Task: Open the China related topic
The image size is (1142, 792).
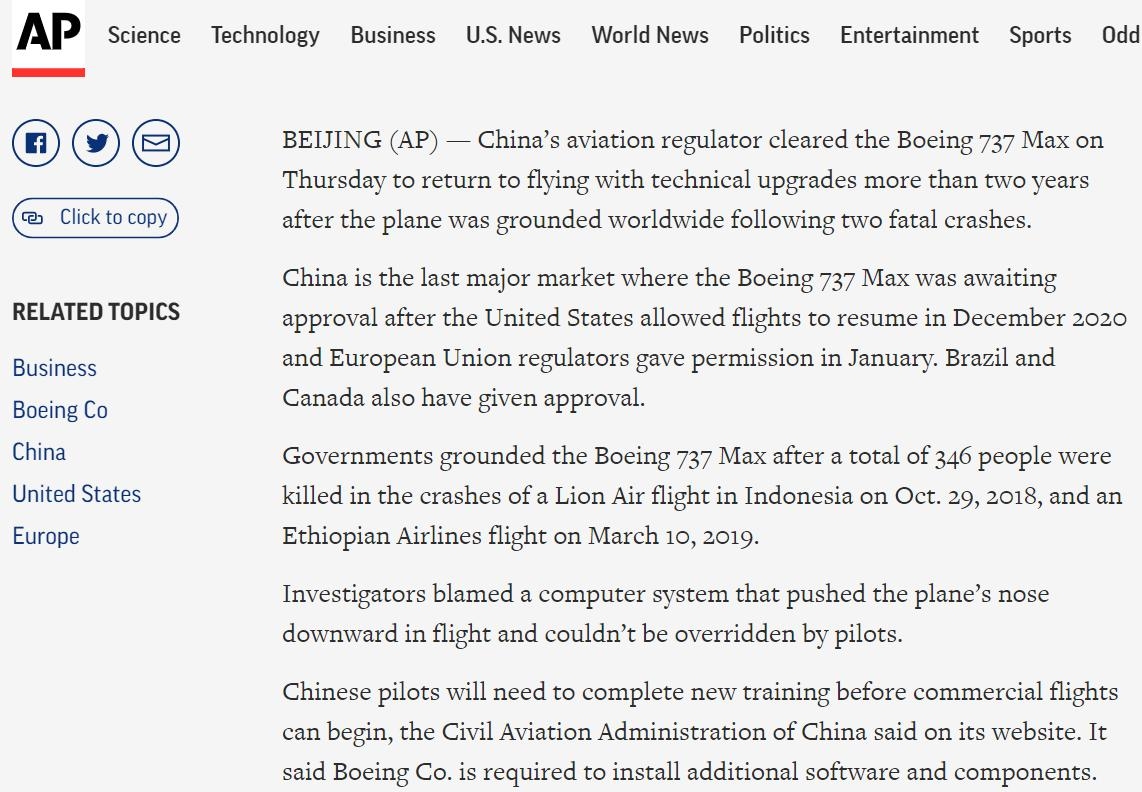Action: click(x=39, y=452)
